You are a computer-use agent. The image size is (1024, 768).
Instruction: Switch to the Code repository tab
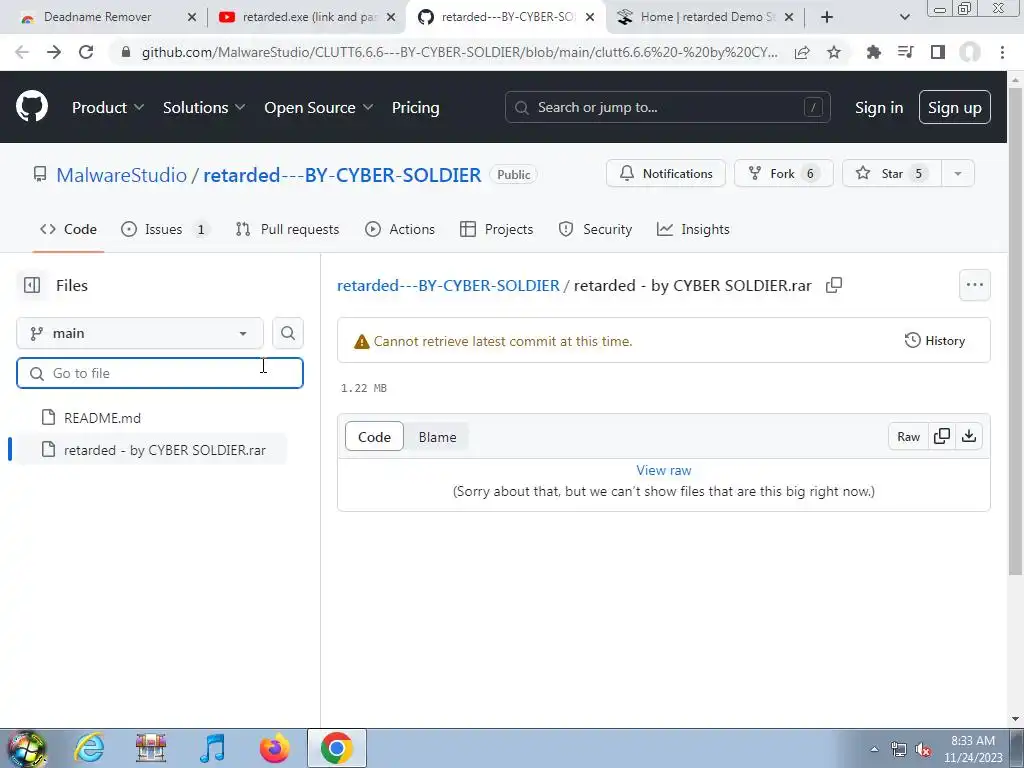click(69, 229)
